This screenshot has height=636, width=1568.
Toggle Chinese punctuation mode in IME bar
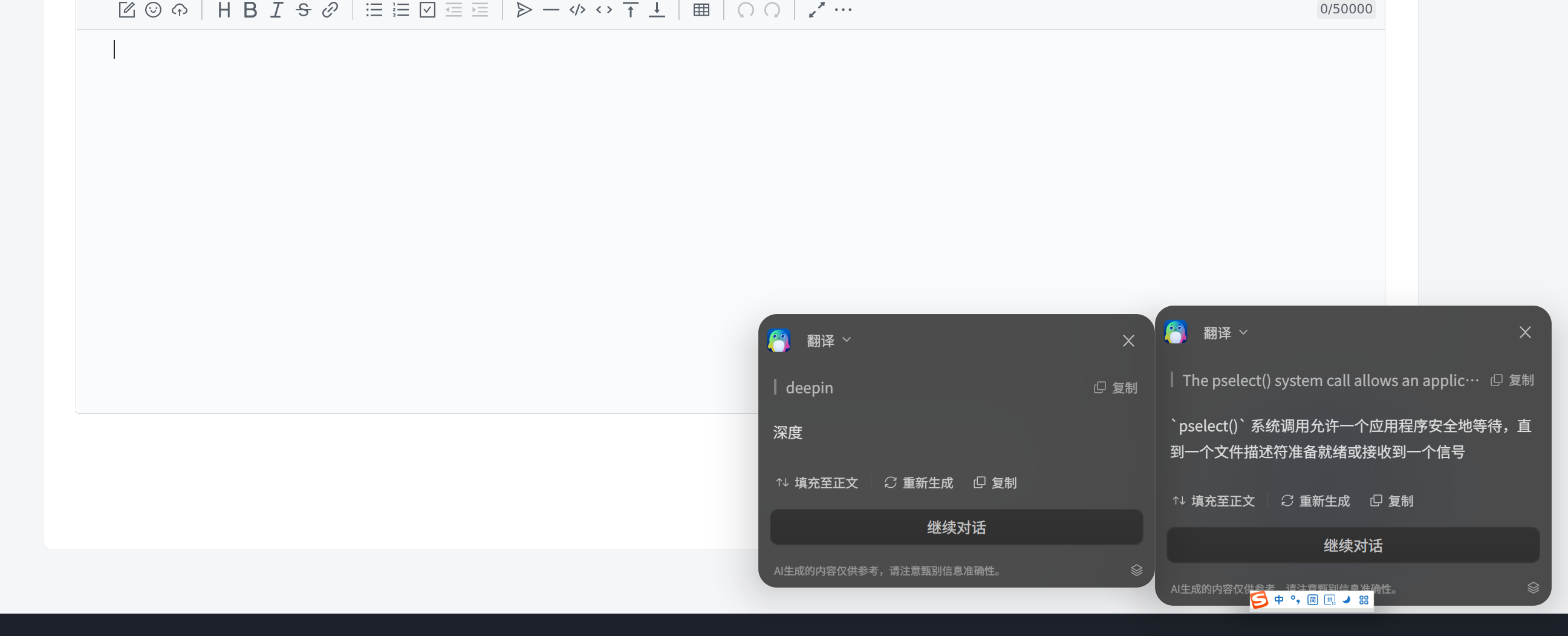pos(1295,600)
